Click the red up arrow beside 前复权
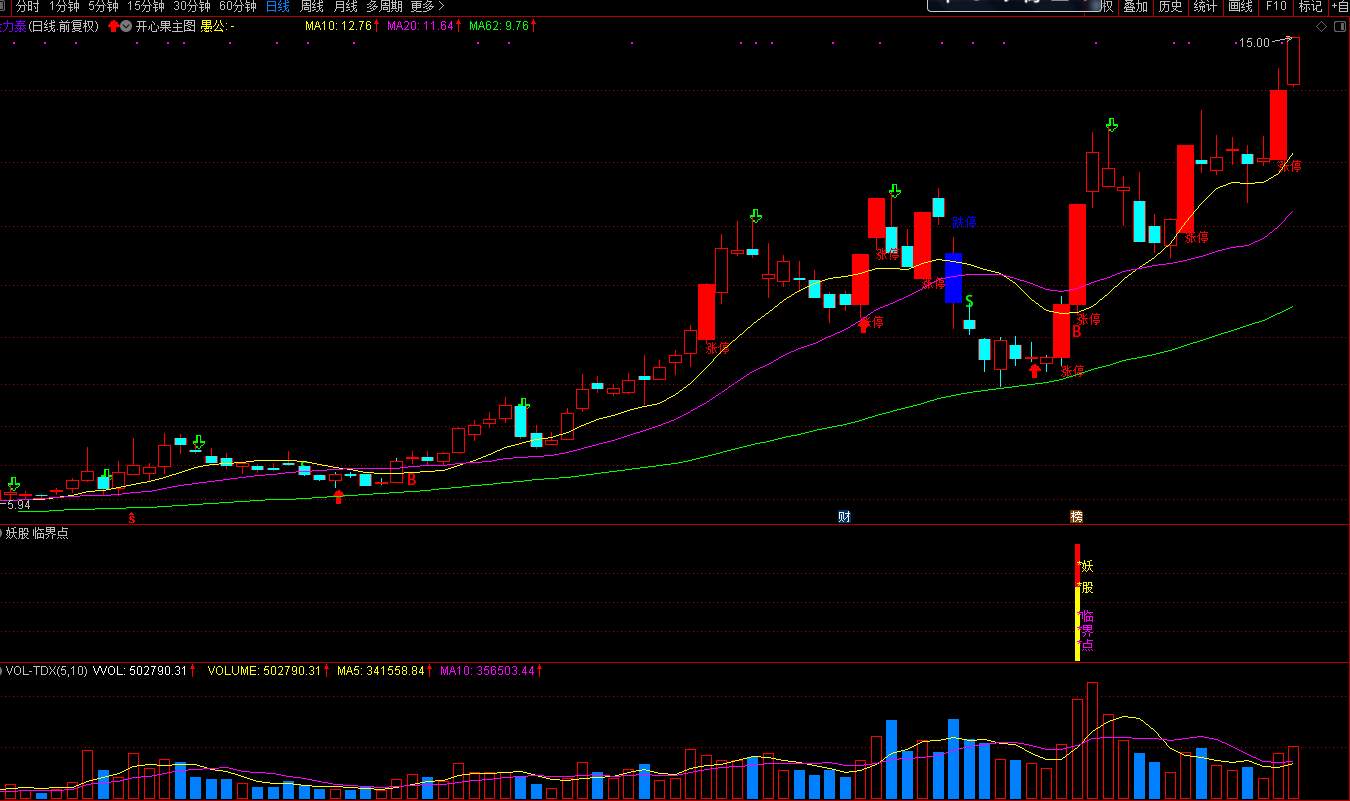 (x=113, y=26)
